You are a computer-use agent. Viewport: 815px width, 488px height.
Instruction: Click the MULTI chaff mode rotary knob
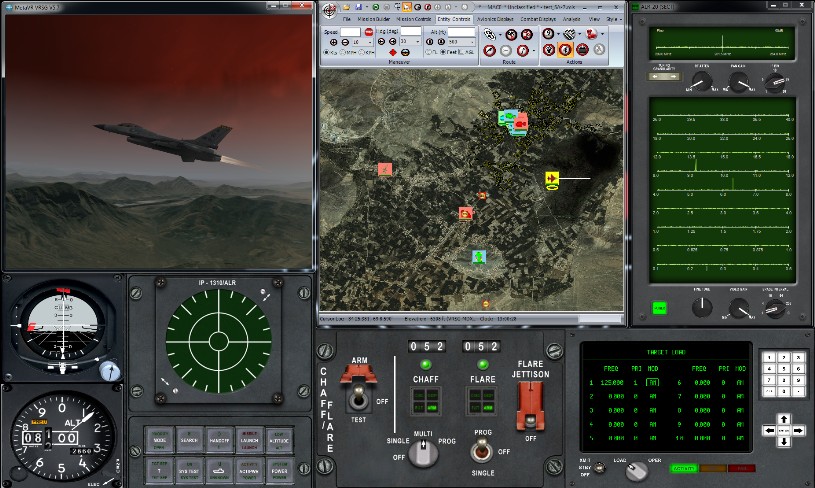tap(423, 452)
